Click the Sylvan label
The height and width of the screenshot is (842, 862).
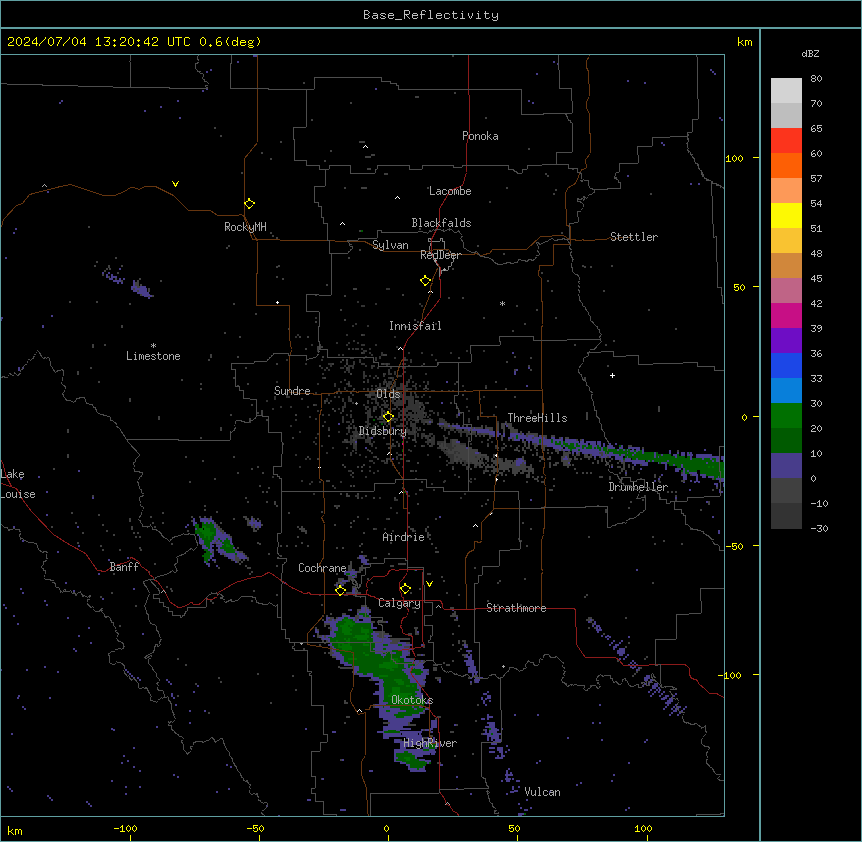pyautogui.click(x=390, y=245)
